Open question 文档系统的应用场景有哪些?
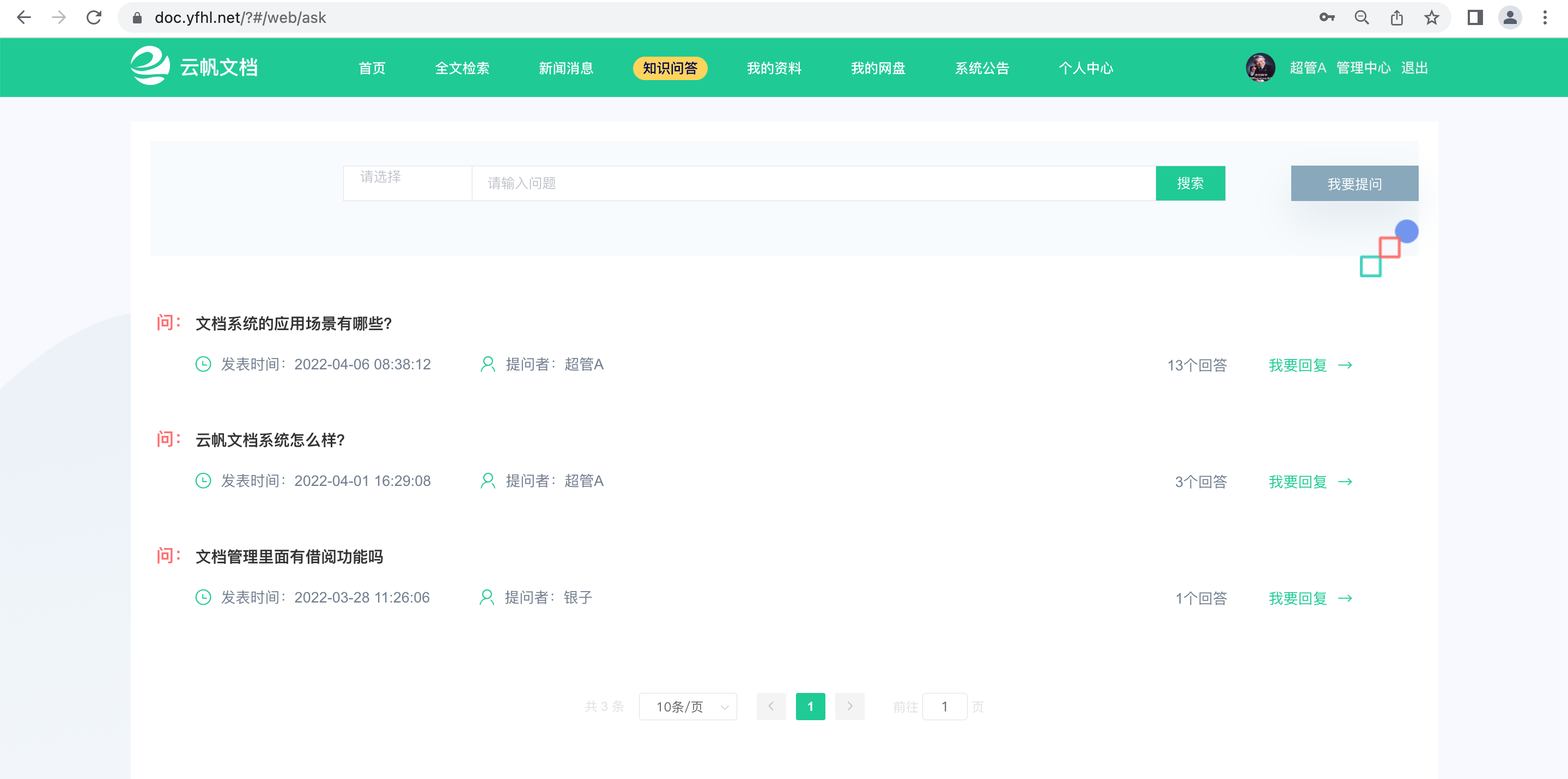1568x779 pixels. point(294,323)
